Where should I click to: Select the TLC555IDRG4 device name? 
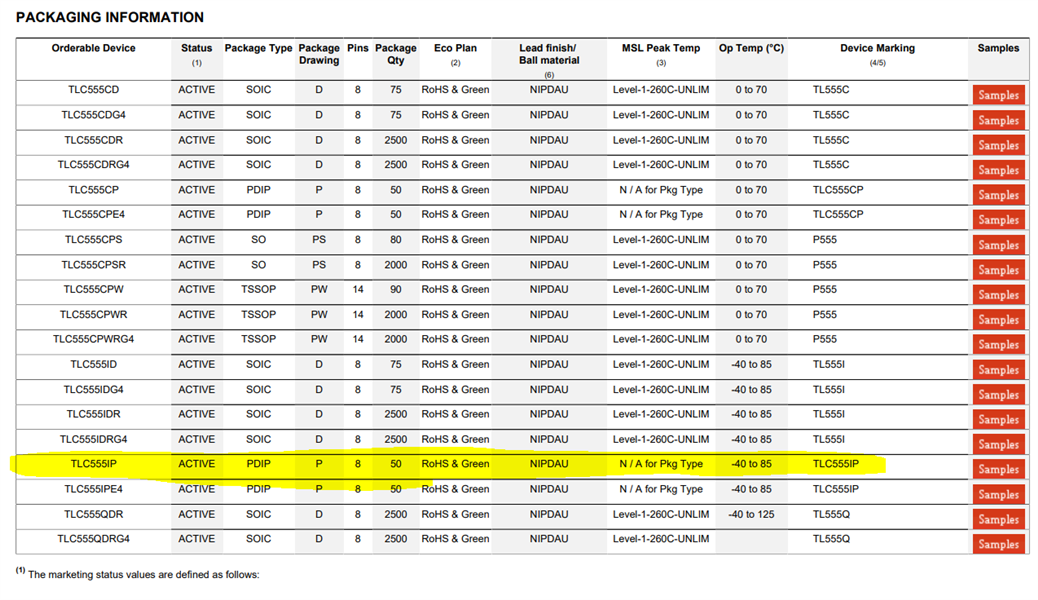[93, 439]
